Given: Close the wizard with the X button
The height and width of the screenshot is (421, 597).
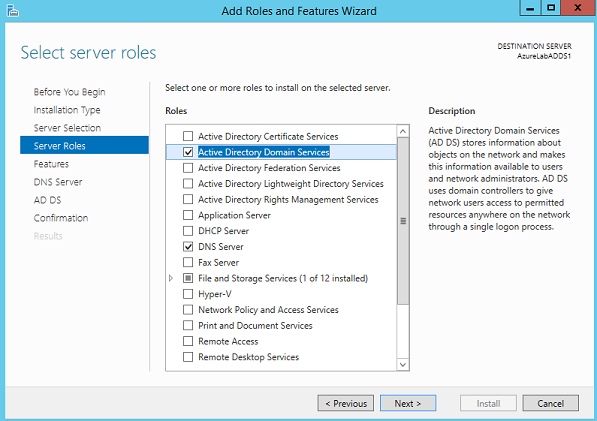Looking at the screenshot, I should coord(578,8).
